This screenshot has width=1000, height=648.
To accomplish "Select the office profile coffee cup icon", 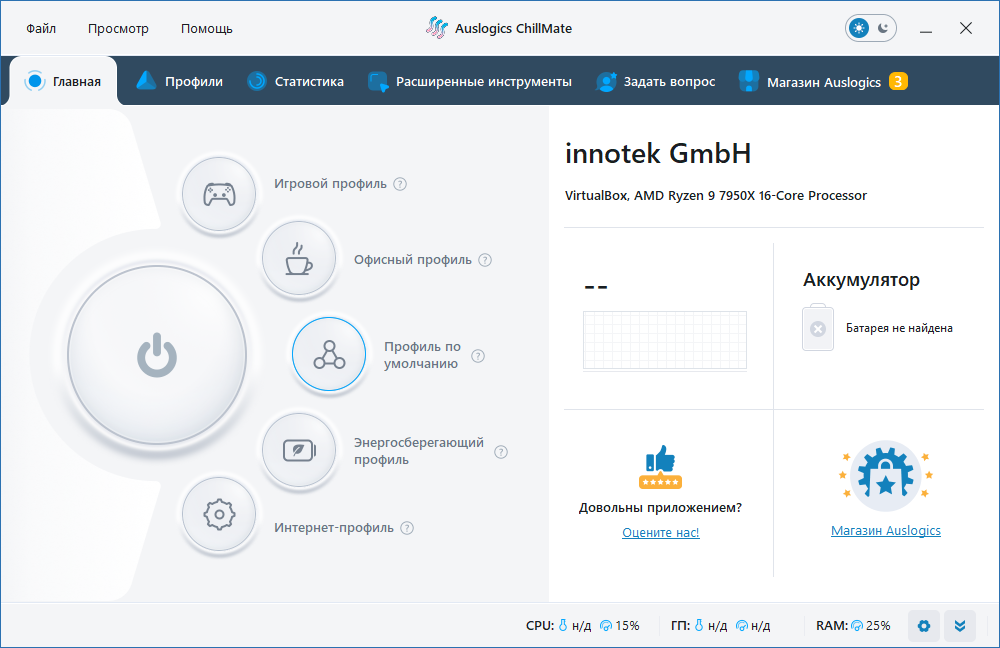I will pyautogui.click(x=298, y=258).
